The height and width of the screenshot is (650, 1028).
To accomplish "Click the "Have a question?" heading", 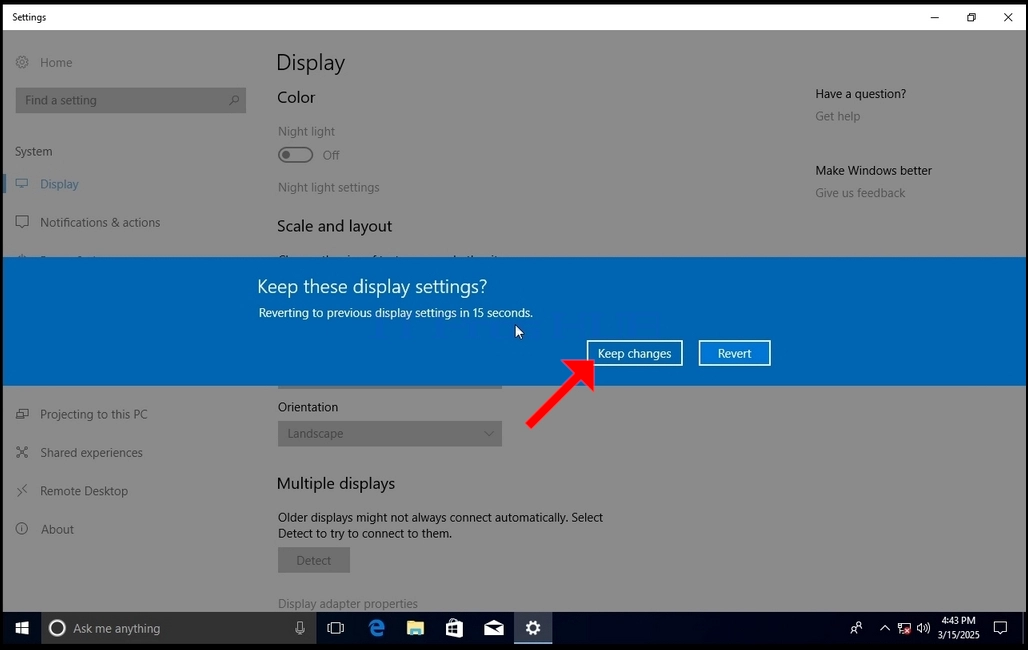I will click(x=860, y=94).
